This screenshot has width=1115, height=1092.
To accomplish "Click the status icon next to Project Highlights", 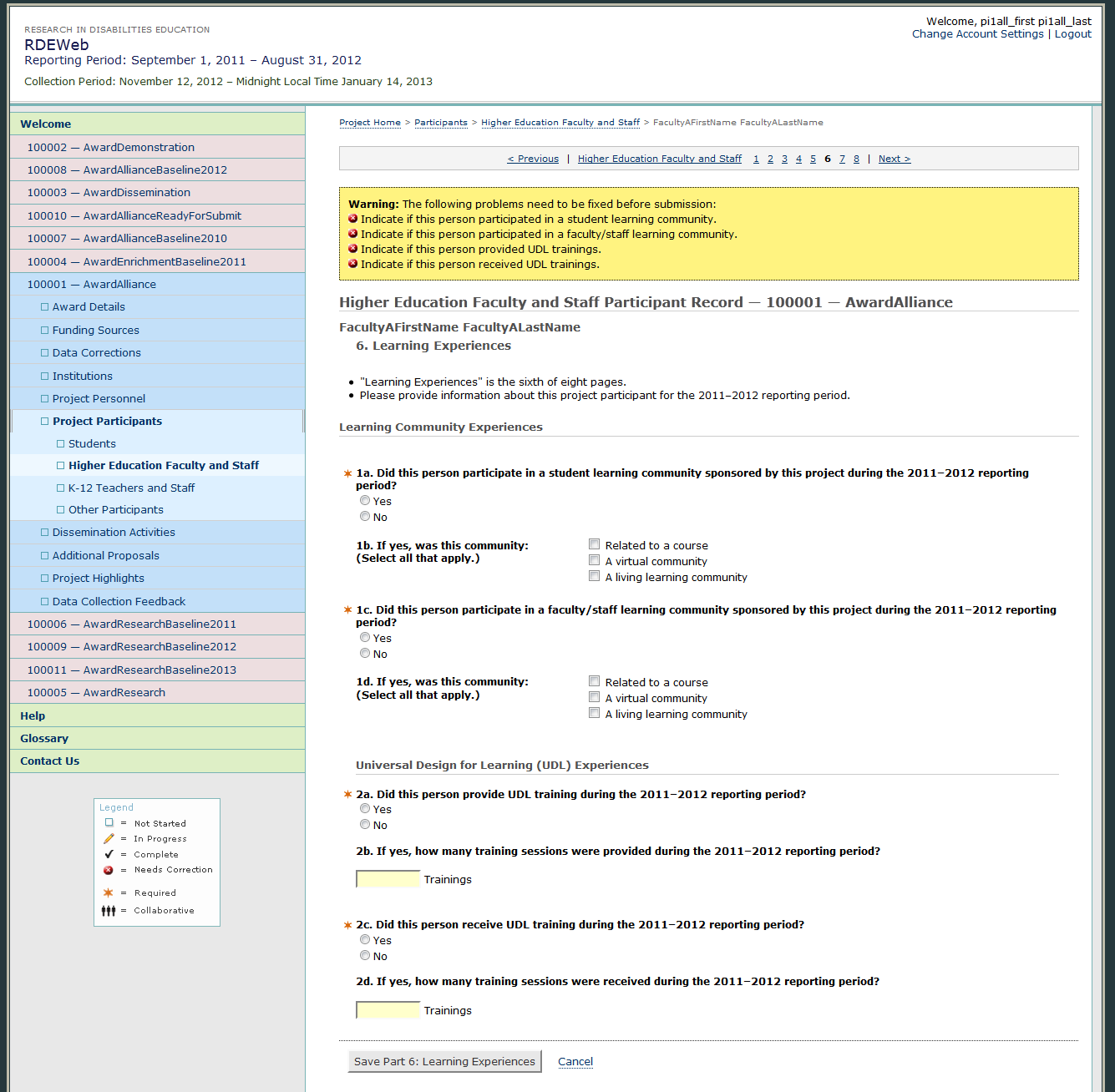I will 45,579.
